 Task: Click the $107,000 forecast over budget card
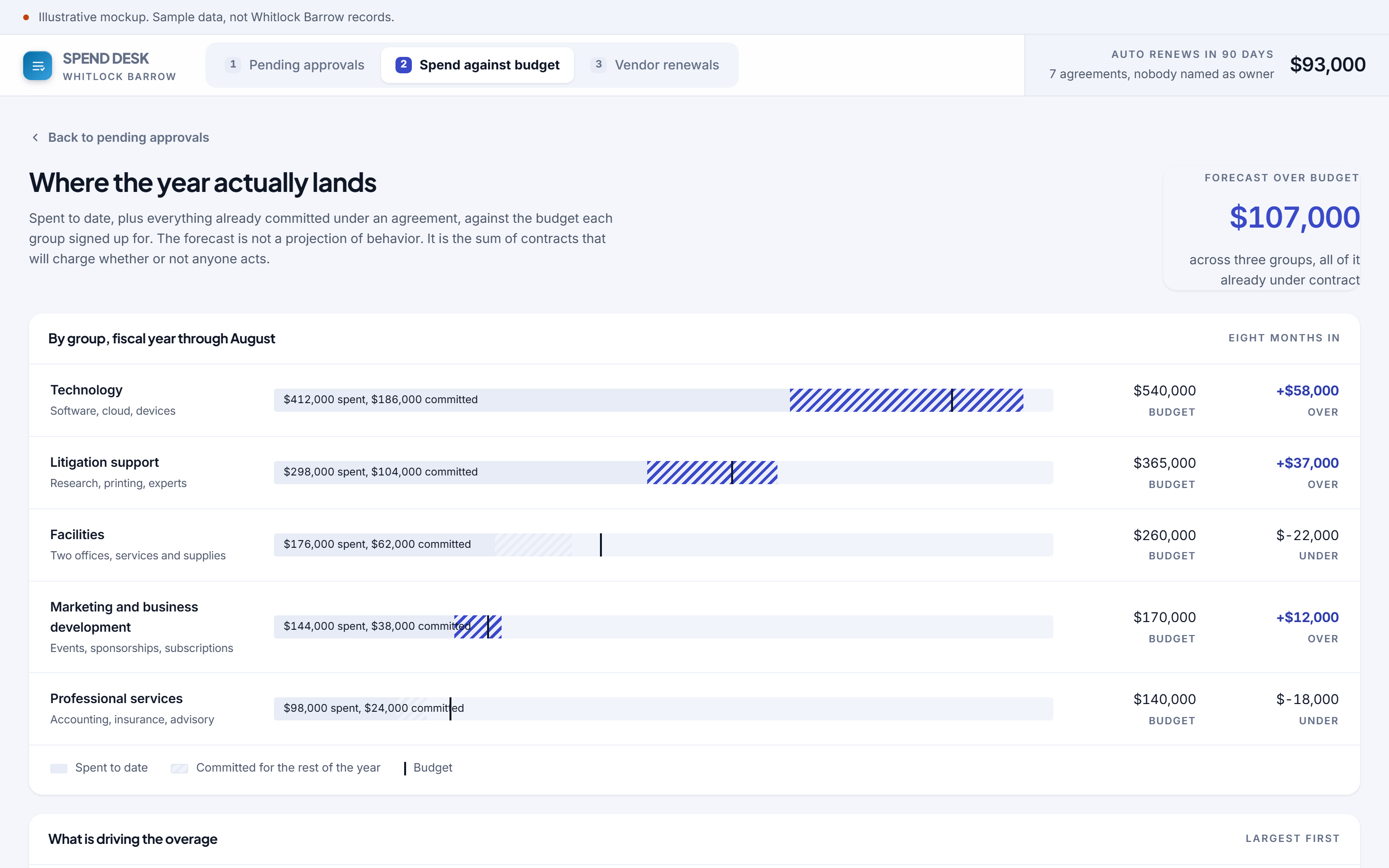coord(1262,229)
